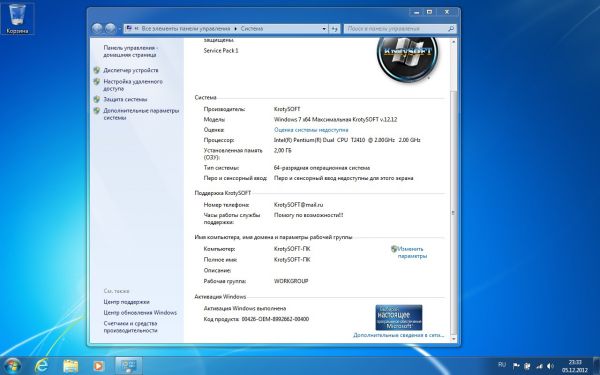Refresh the address bar view
600x375 pixels.
334,29
